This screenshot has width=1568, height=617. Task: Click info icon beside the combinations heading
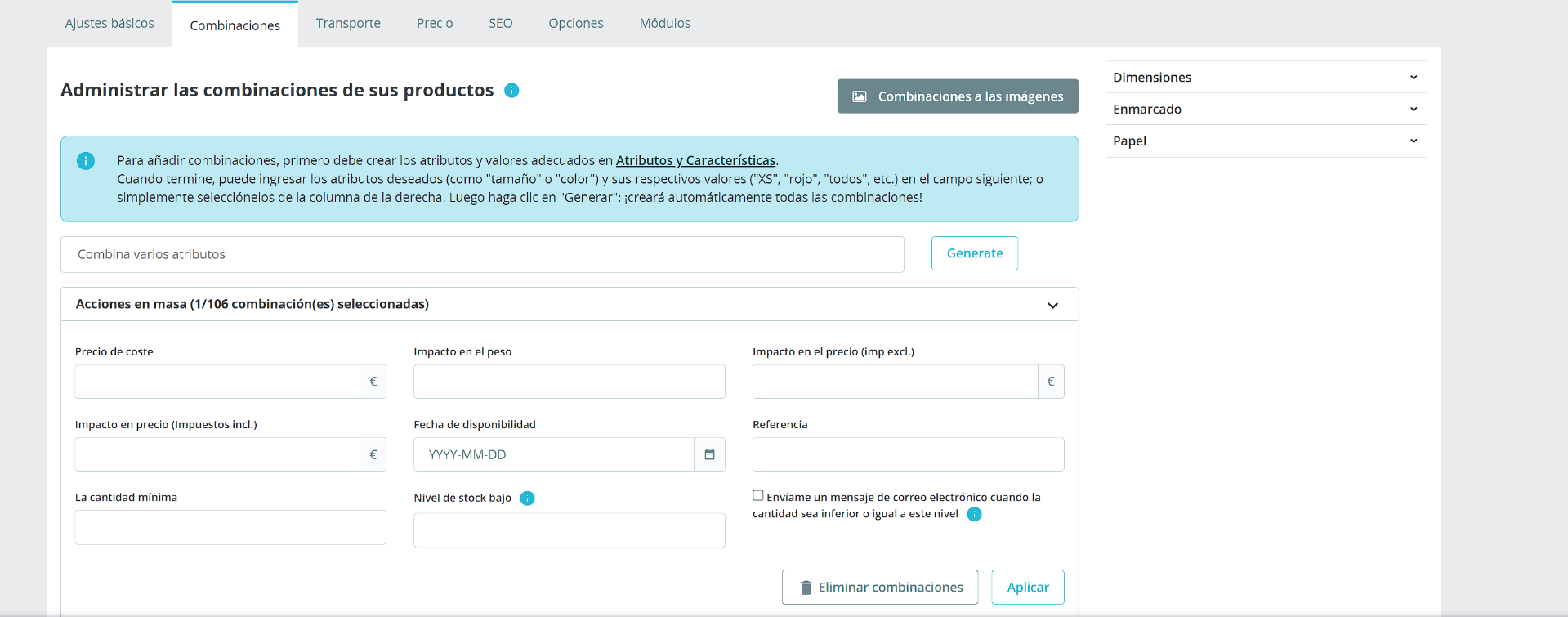pyautogui.click(x=511, y=91)
